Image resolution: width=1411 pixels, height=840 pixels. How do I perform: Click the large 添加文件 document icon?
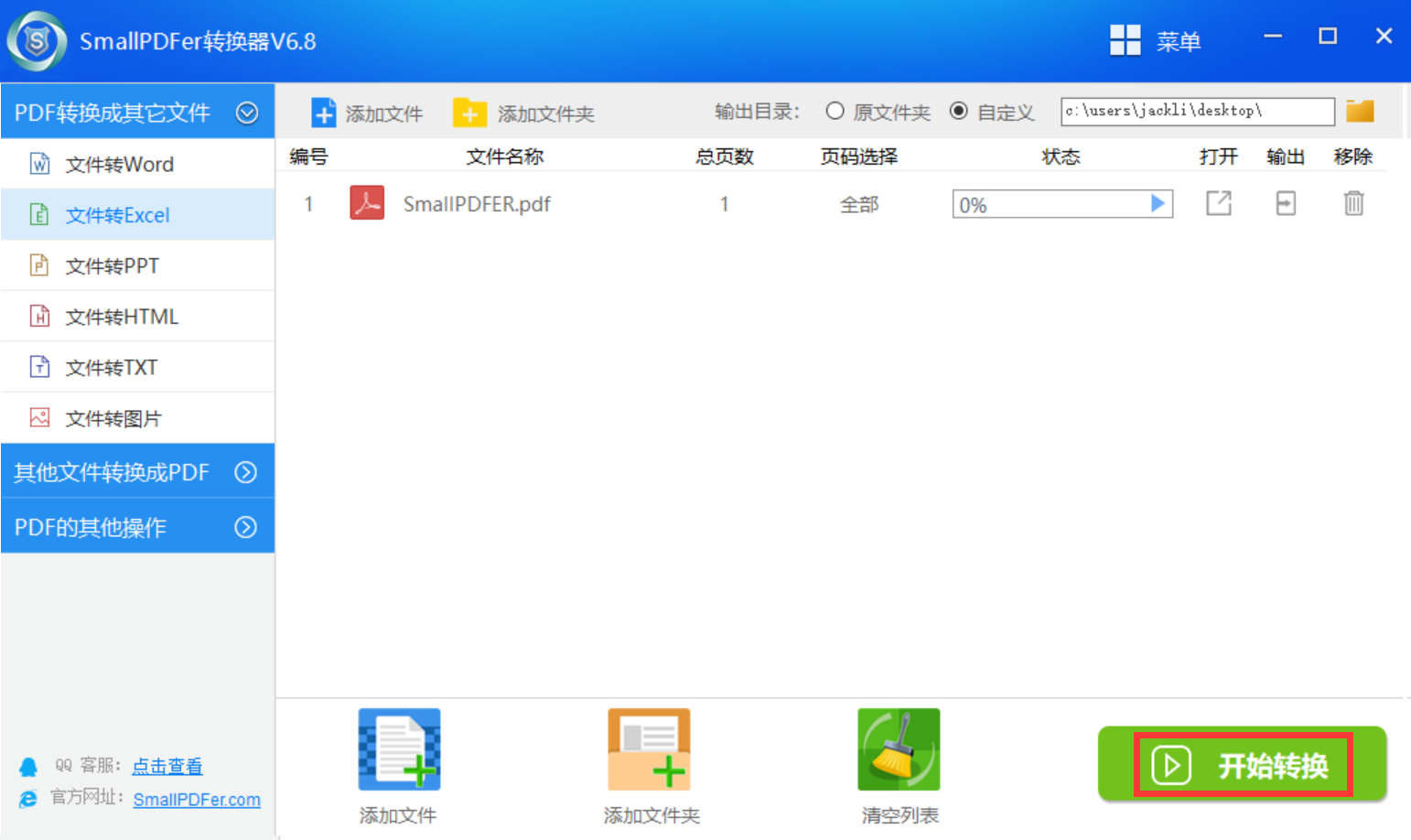(399, 748)
